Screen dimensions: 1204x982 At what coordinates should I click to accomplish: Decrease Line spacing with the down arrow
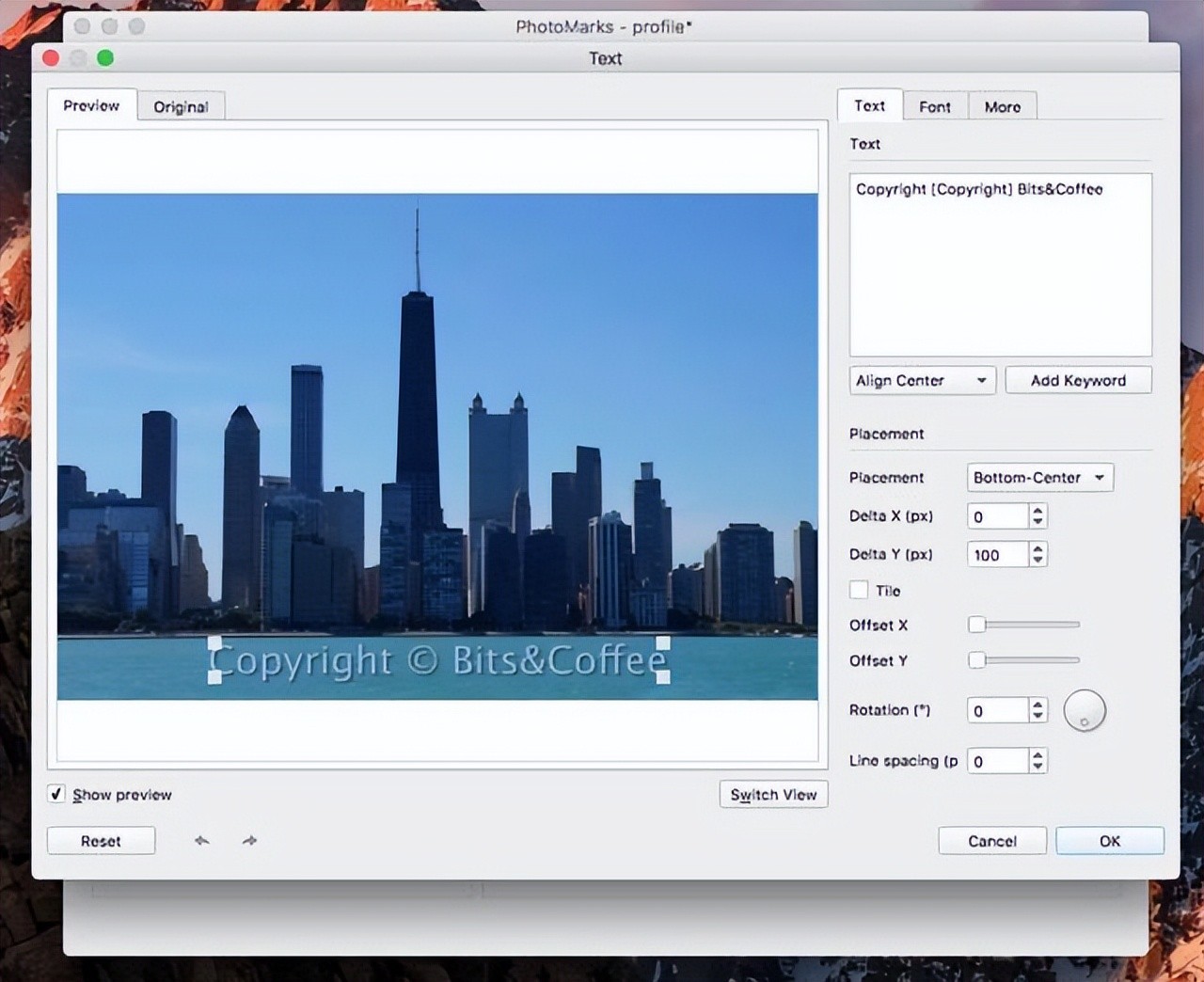pyautogui.click(x=1038, y=767)
